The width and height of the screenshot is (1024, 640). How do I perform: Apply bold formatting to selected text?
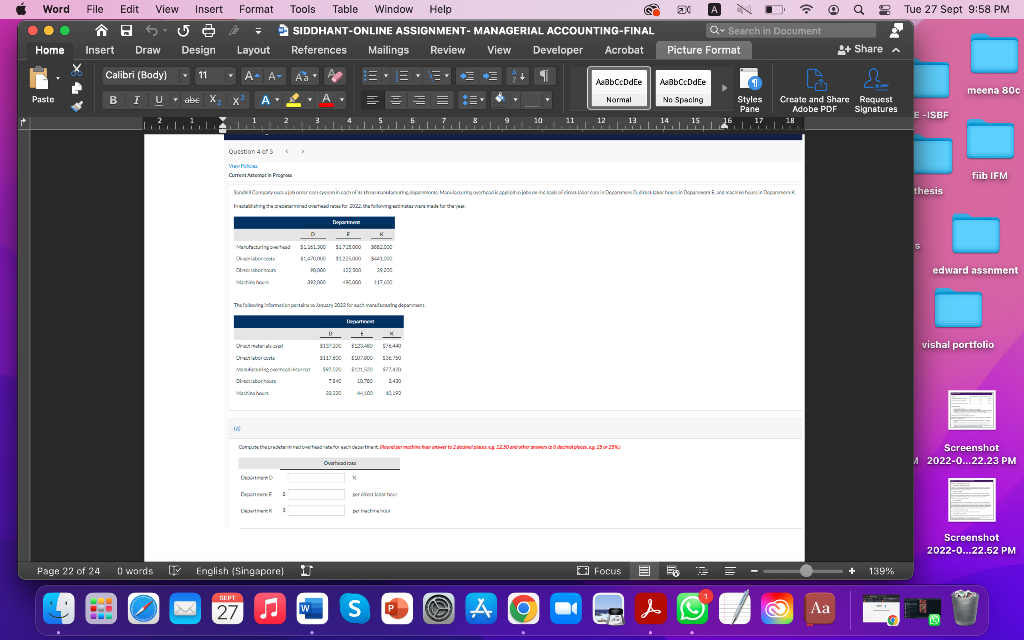point(113,99)
